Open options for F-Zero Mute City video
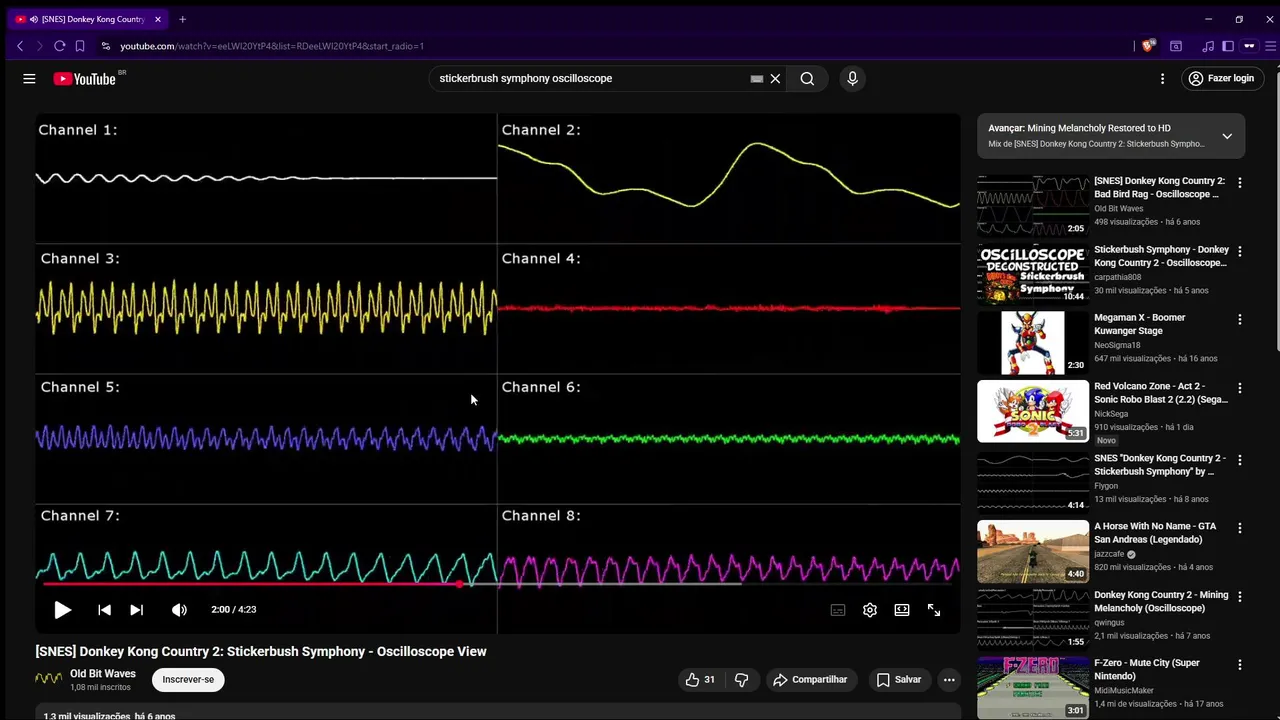The image size is (1280, 720). 1240,664
